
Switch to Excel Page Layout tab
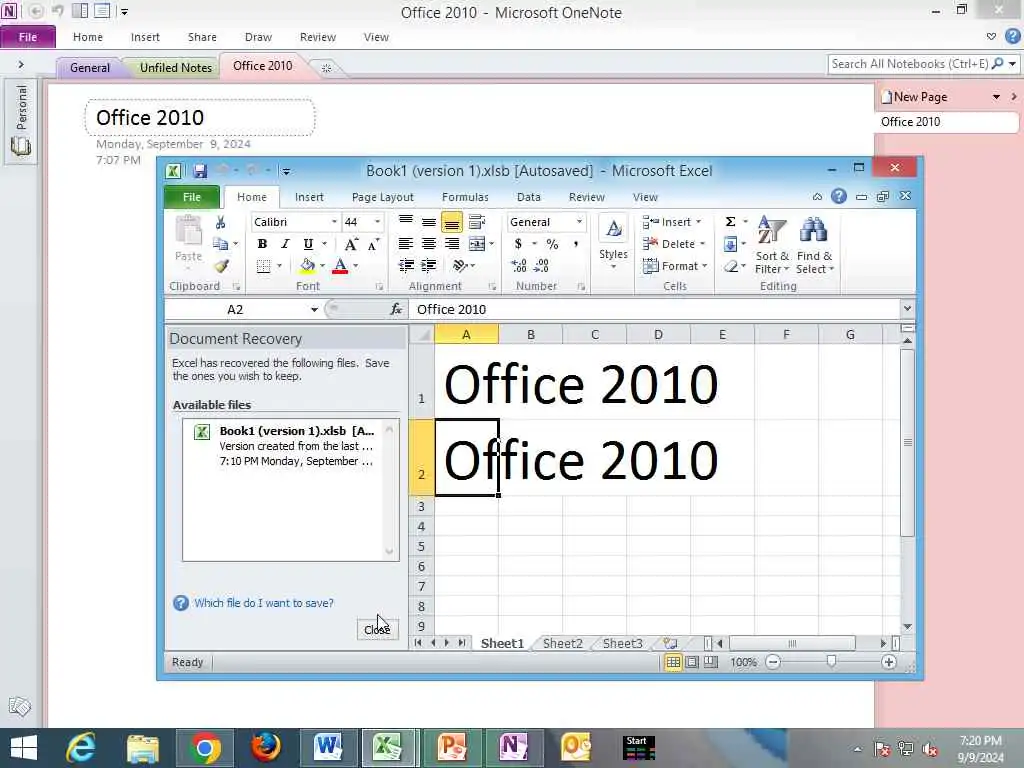[x=383, y=197]
